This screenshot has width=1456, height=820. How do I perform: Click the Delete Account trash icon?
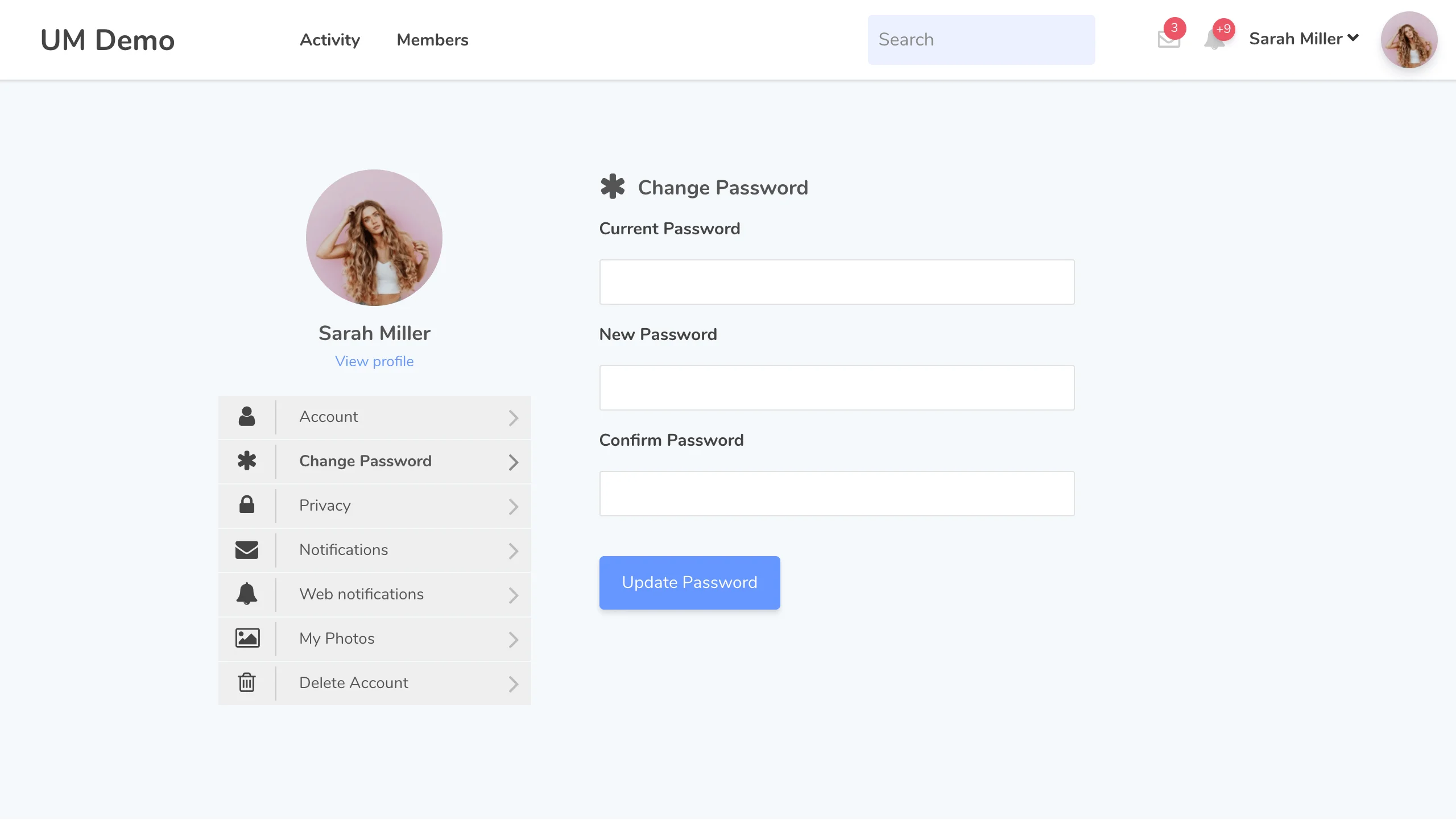tap(246, 683)
